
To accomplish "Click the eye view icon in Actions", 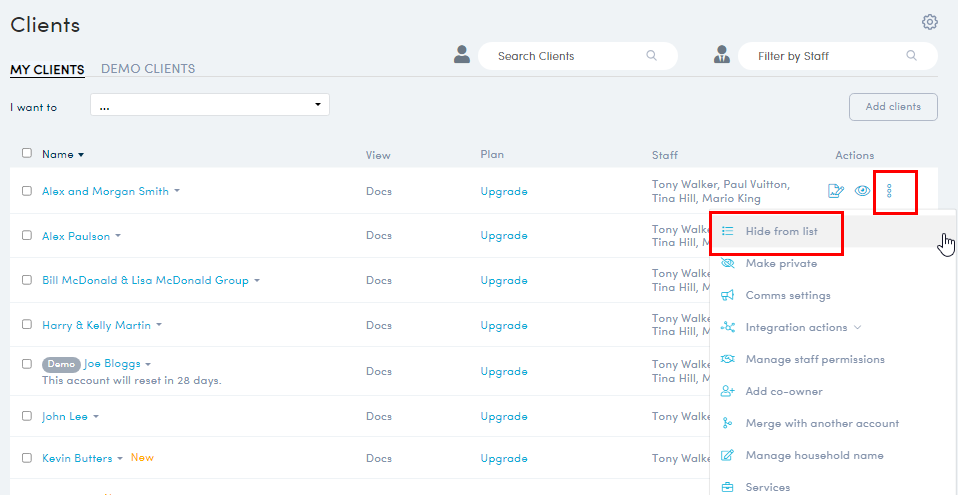I will pyautogui.click(x=862, y=191).
